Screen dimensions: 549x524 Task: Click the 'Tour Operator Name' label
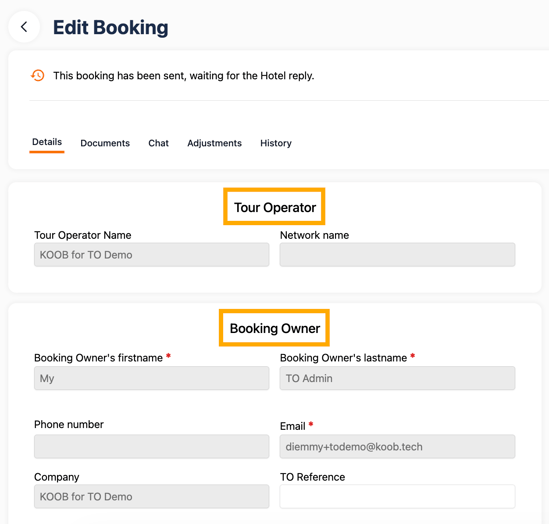coord(83,235)
